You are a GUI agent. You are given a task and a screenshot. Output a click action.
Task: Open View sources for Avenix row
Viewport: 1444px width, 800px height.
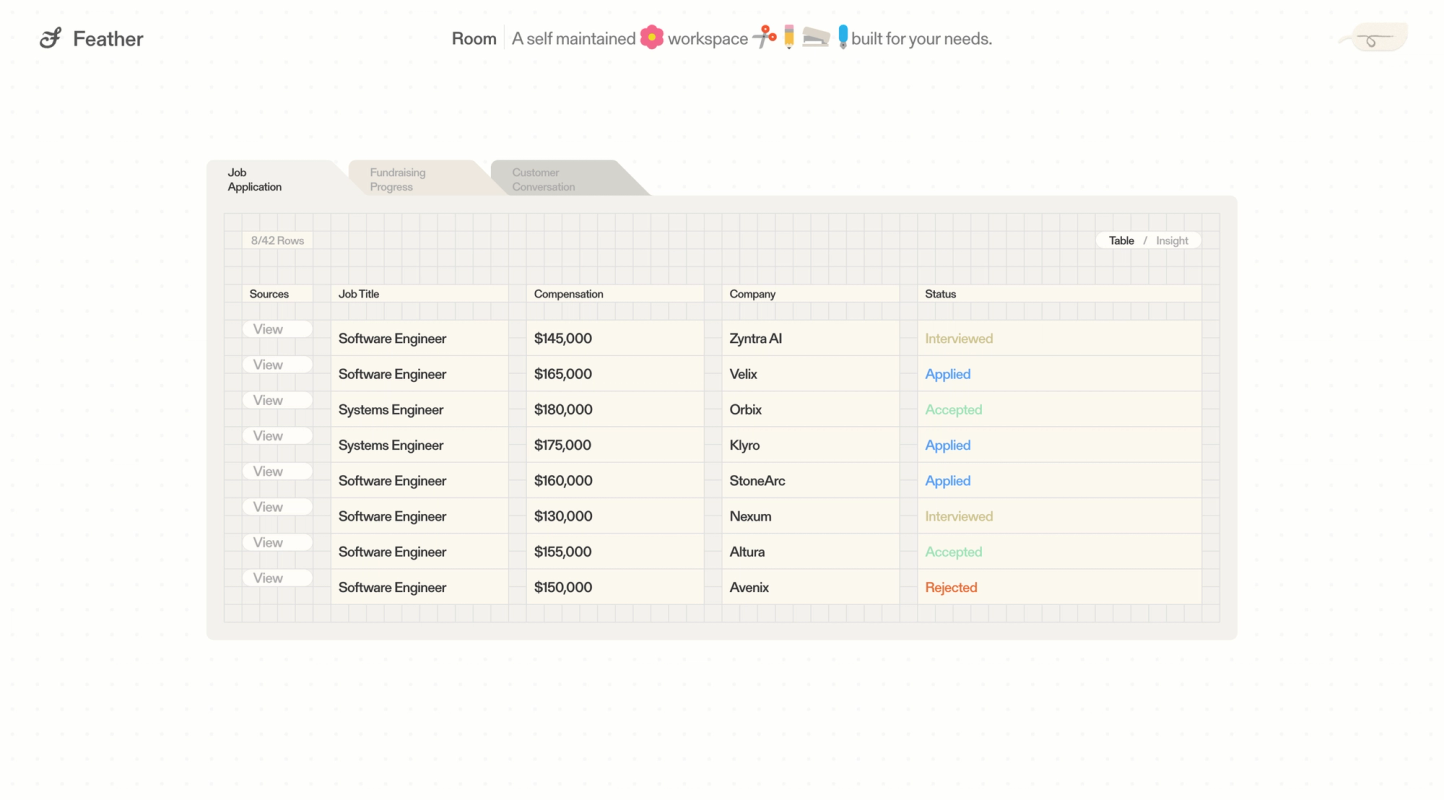click(277, 578)
